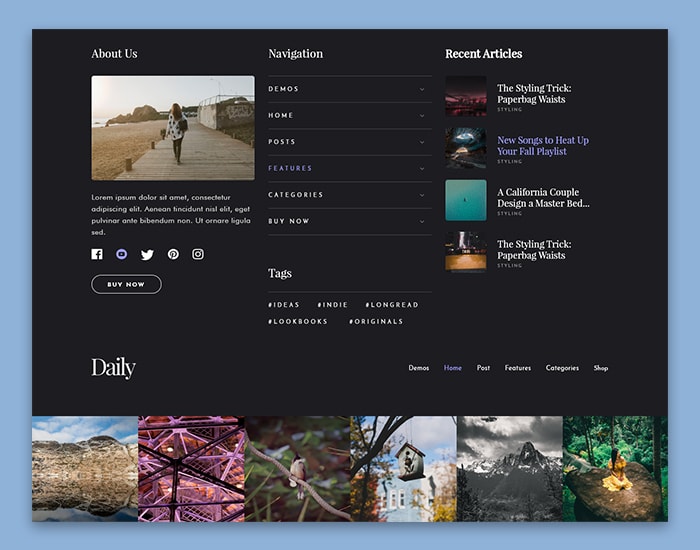Viewport: 700px width, 550px height.
Task: Open the highlighted YouTube social icon
Action: tap(121, 254)
